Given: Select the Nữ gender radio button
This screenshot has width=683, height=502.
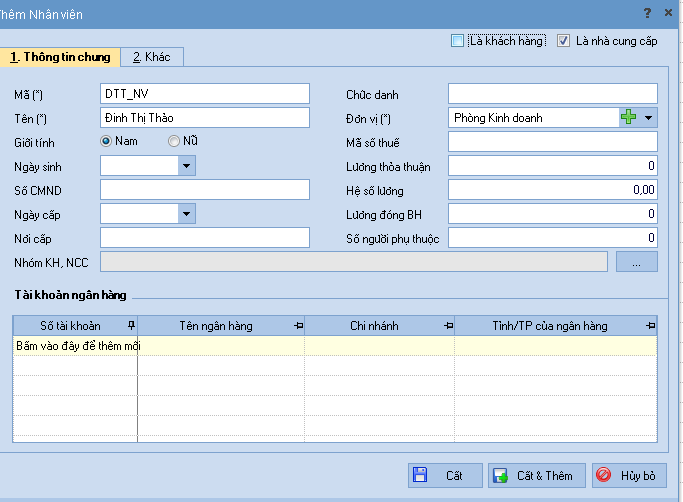Looking at the screenshot, I should pyautogui.click(x=174, y=141).
